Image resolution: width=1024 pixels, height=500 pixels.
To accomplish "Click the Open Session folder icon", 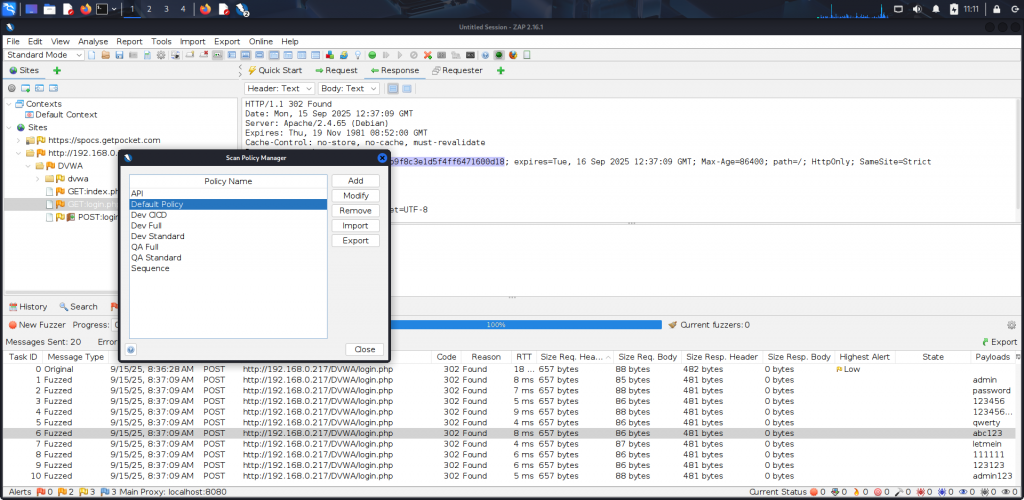I will click(105, 55).
